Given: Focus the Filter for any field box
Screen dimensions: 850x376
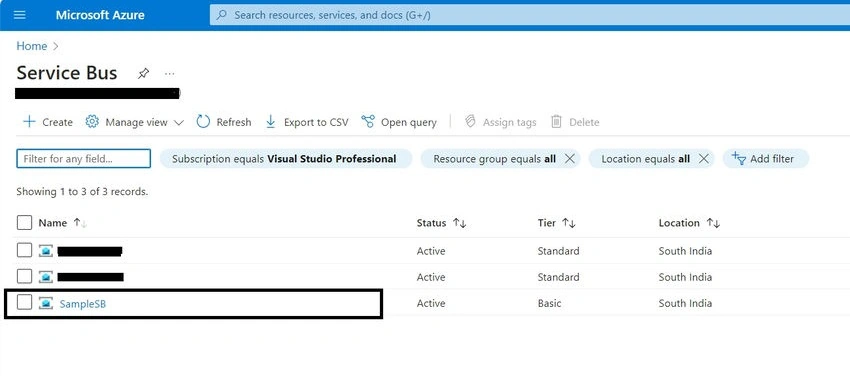Looking at the screenshot, I should (83, 159).
